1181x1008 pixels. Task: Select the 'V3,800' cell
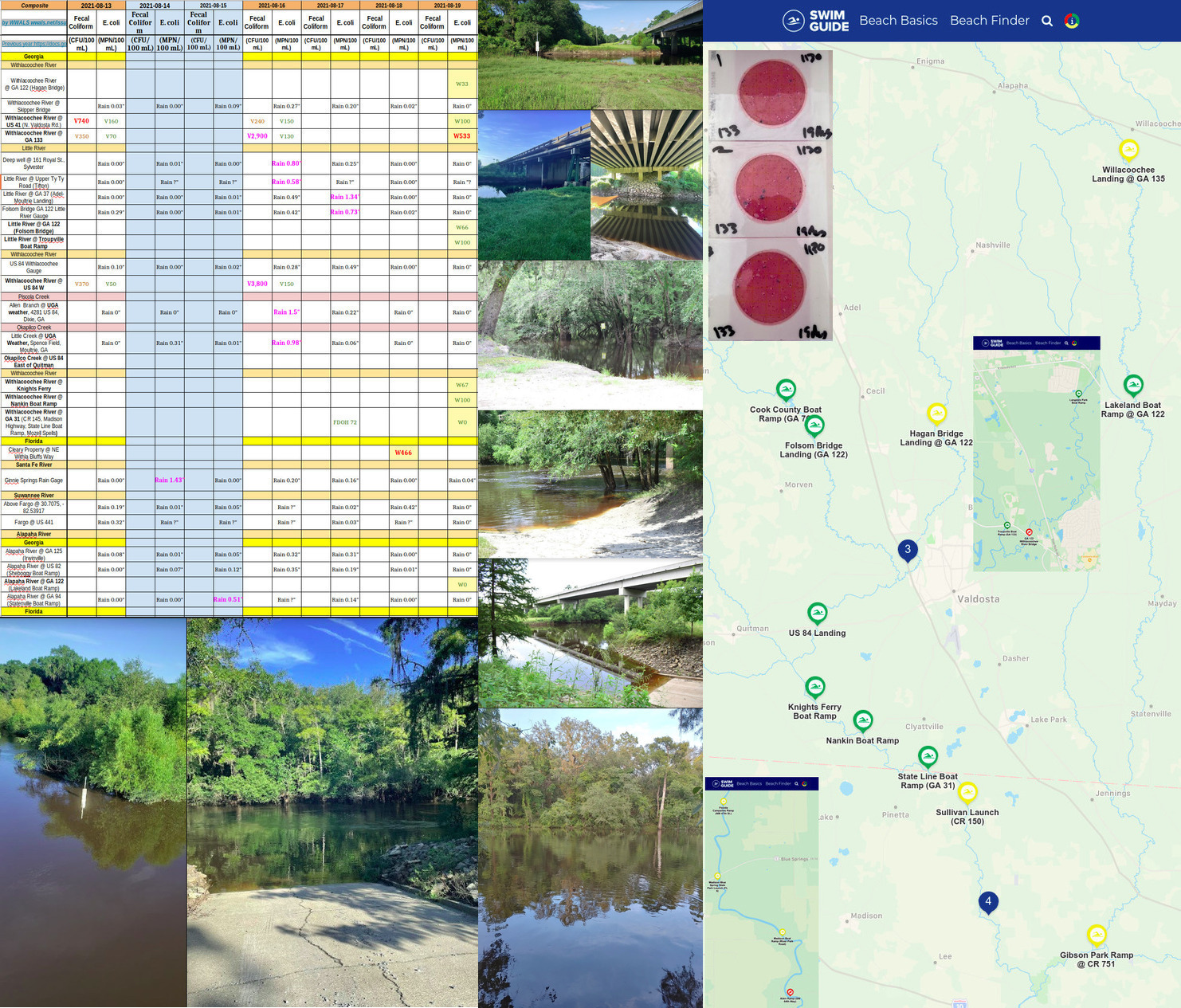point(257,284)
